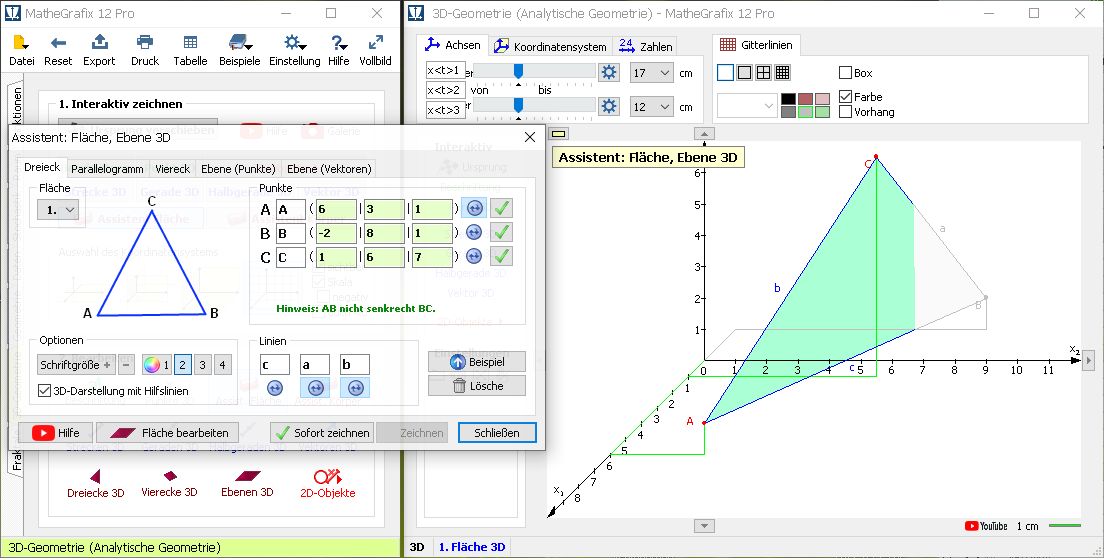Select option 2 toggle in Optionen
The image size is (1104, 558).
point(182,364)
